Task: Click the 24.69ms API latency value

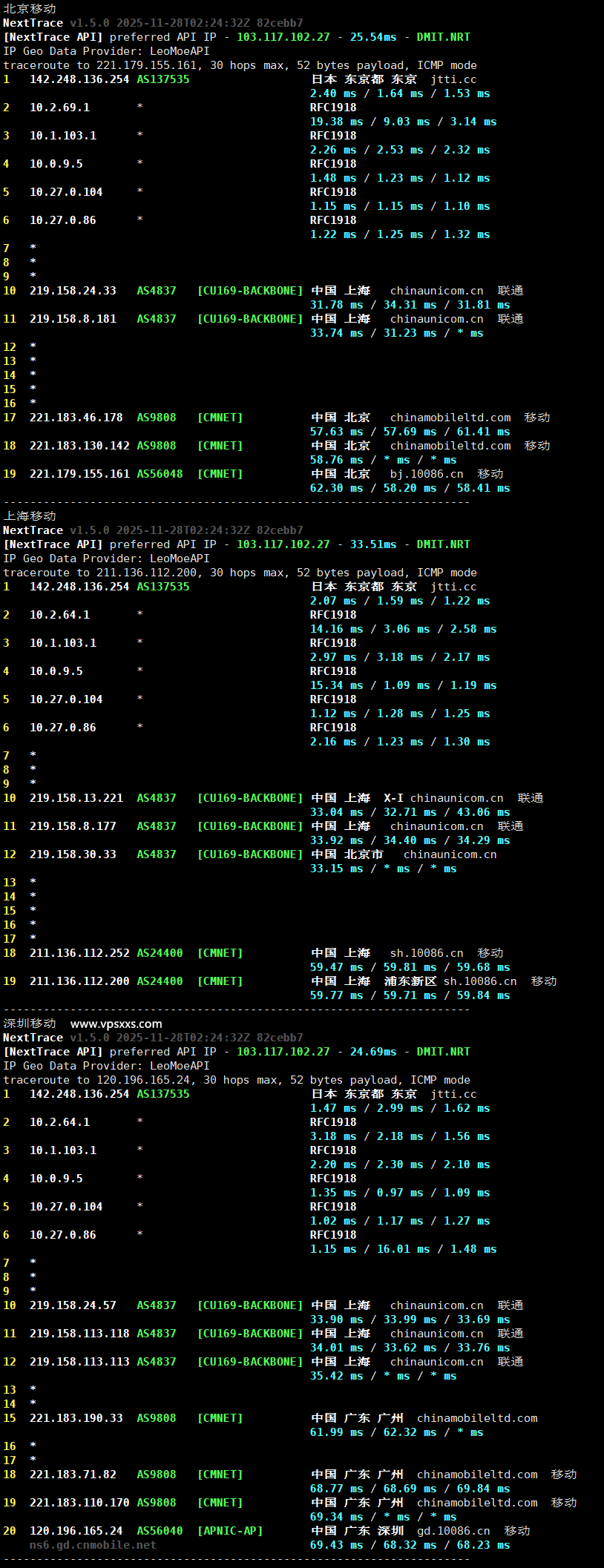Action: [373, 1052]
